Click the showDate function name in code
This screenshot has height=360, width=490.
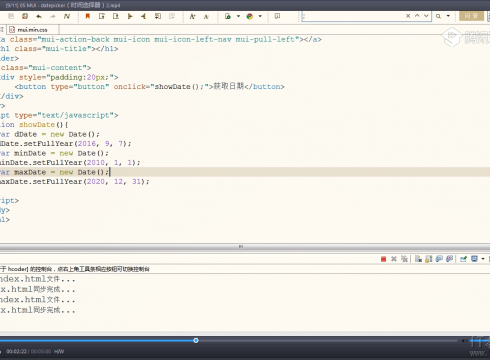point(37,125)
